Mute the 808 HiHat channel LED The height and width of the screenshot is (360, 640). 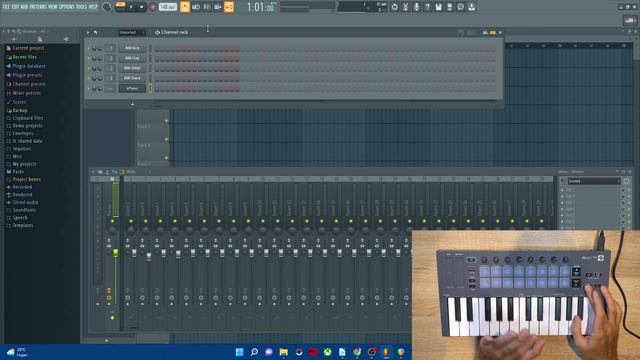point(89,69)
